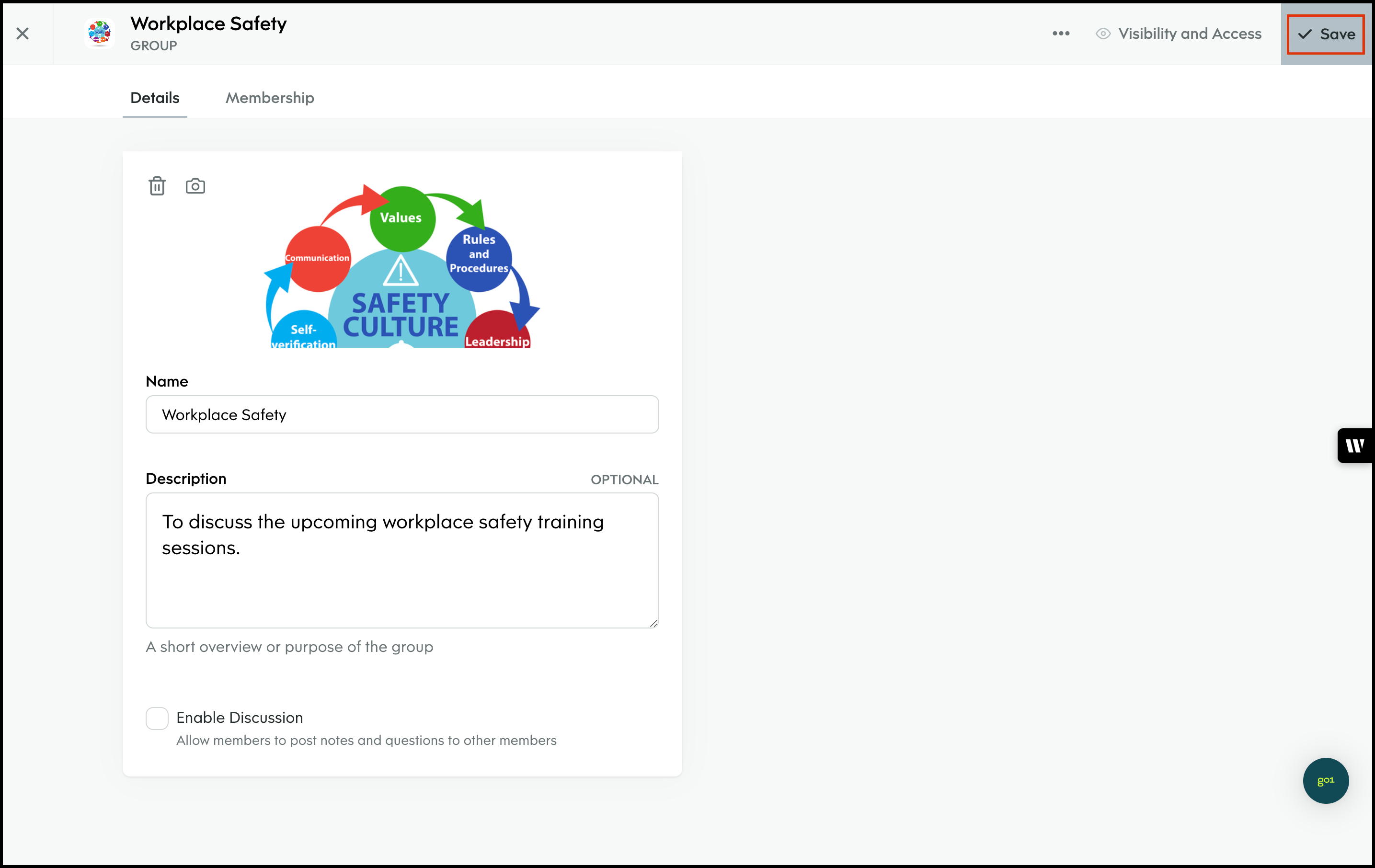Close the group editor with the X icon
Viewport: 1375px width, 868px height.
23,34
